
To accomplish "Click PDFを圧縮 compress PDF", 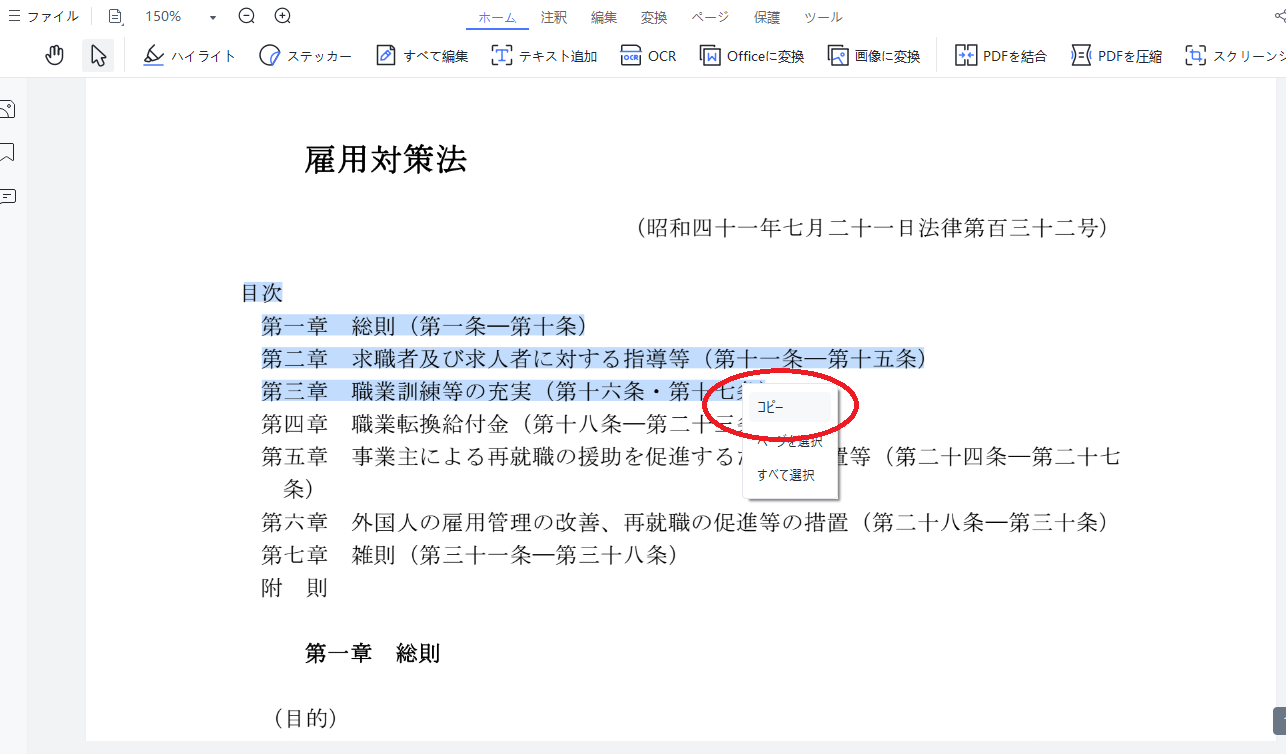I will tap(1116, 56).
